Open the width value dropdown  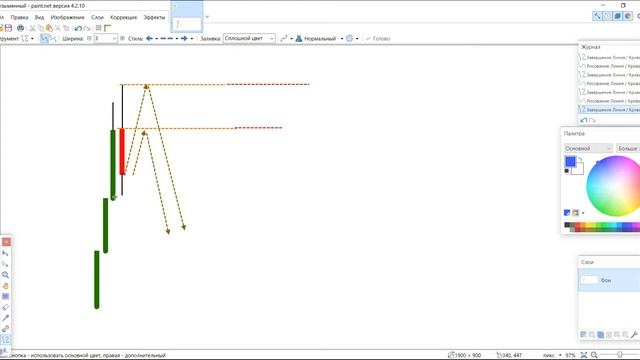click(x=114, y=38)
